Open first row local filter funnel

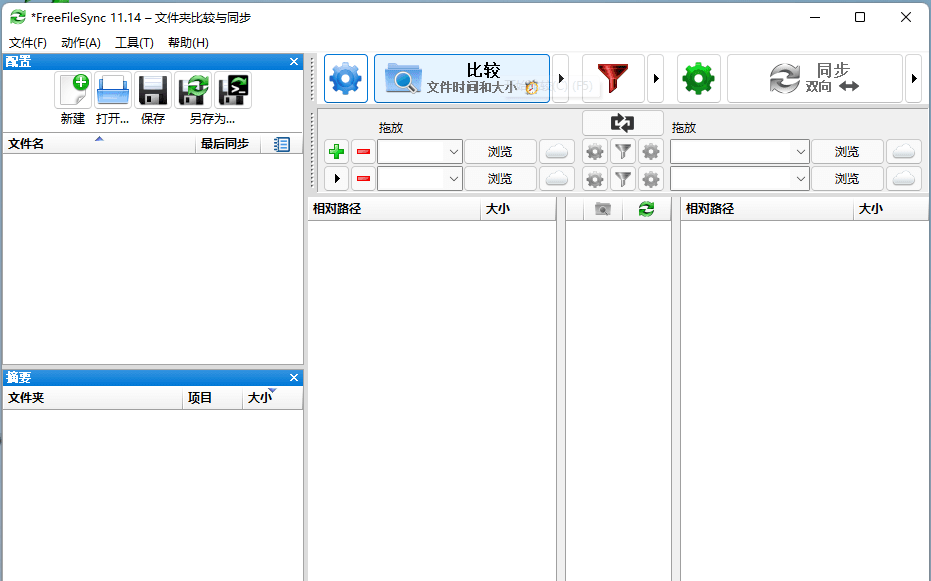(623, 152)
